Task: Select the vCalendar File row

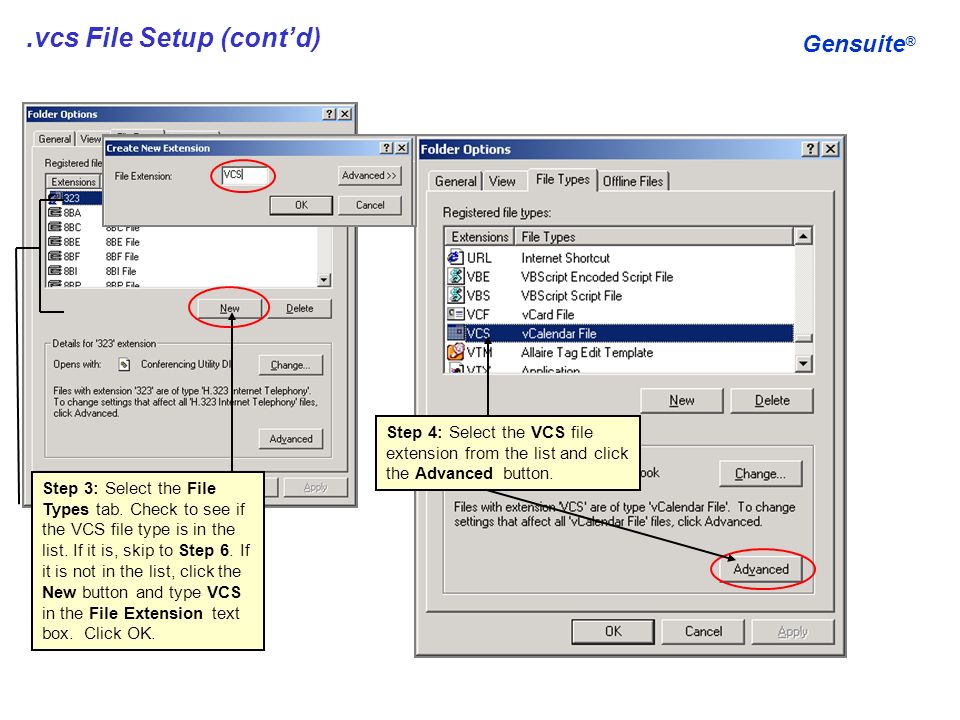Action: (x=620, y=334)
